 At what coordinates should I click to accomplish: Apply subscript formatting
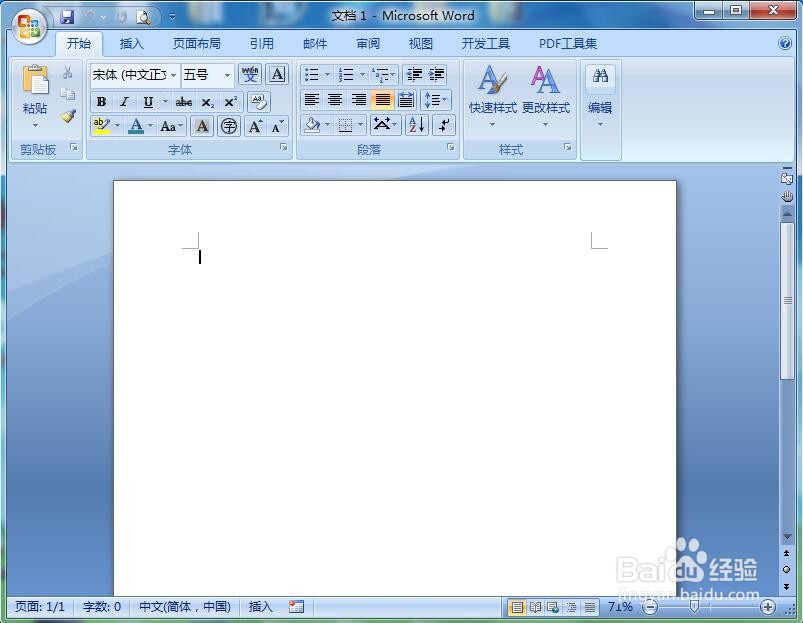(x=207, y=102)
